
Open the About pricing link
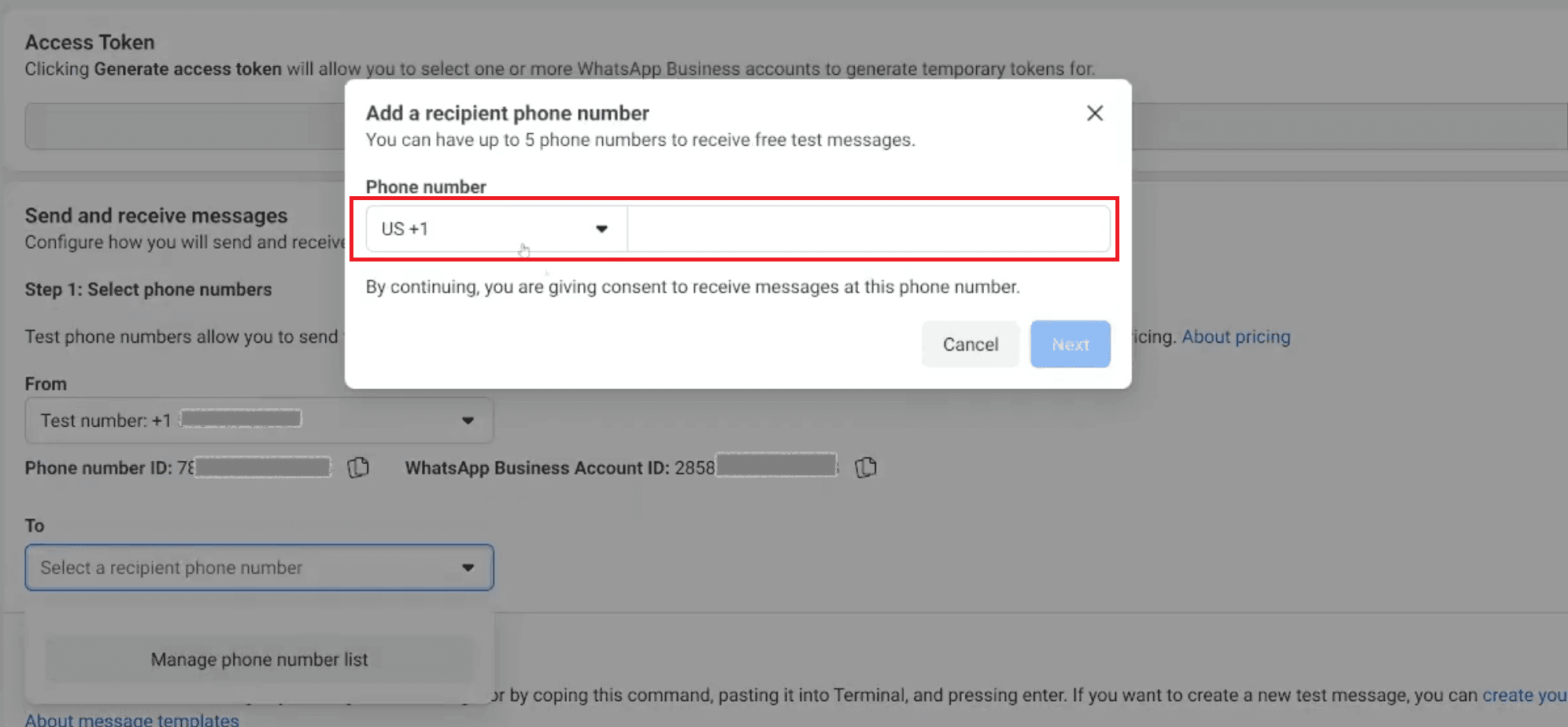pyautogui.click(x=1236, y=337)
